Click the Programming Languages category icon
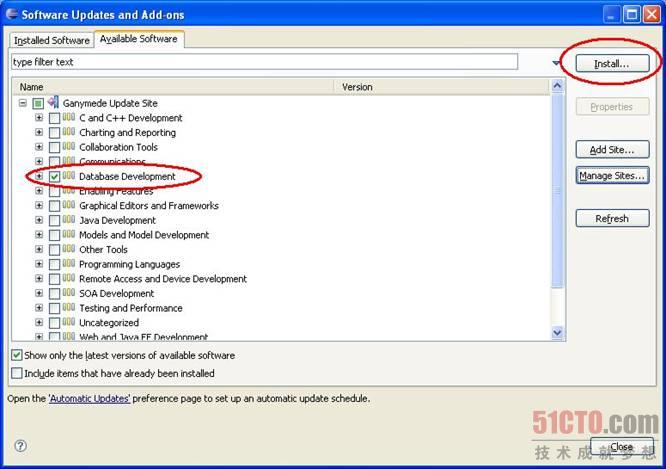Screen dimensions: 666x469 pyautogui.click(x=69, y=263)
